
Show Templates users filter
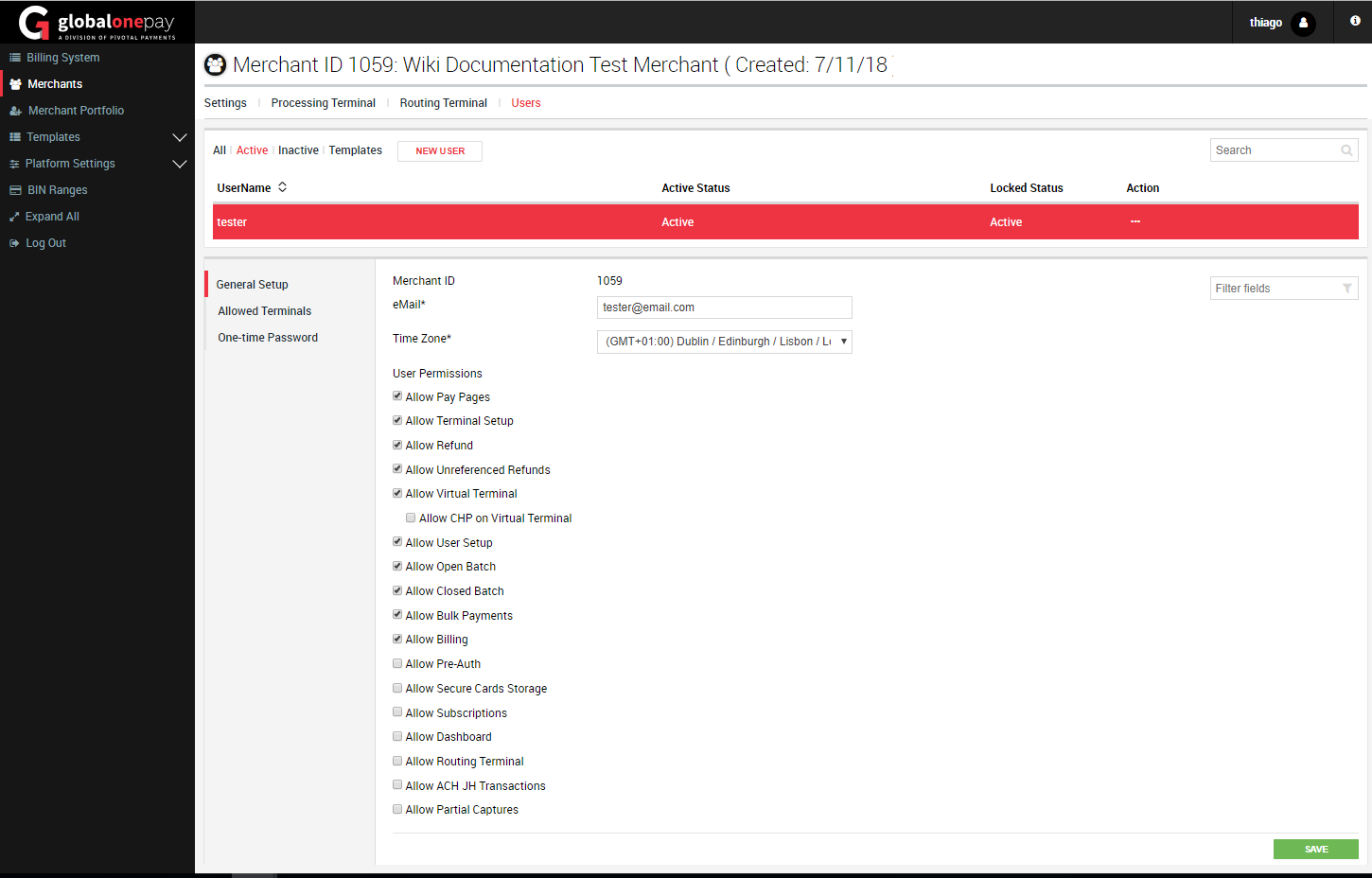tap(356, 150)
